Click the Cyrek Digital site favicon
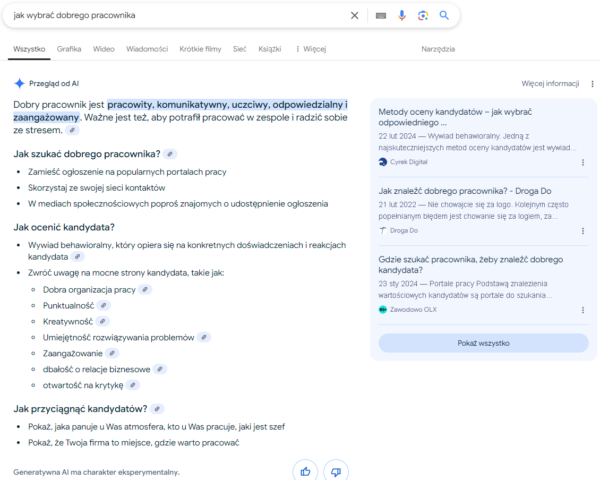 pos(383,162)
